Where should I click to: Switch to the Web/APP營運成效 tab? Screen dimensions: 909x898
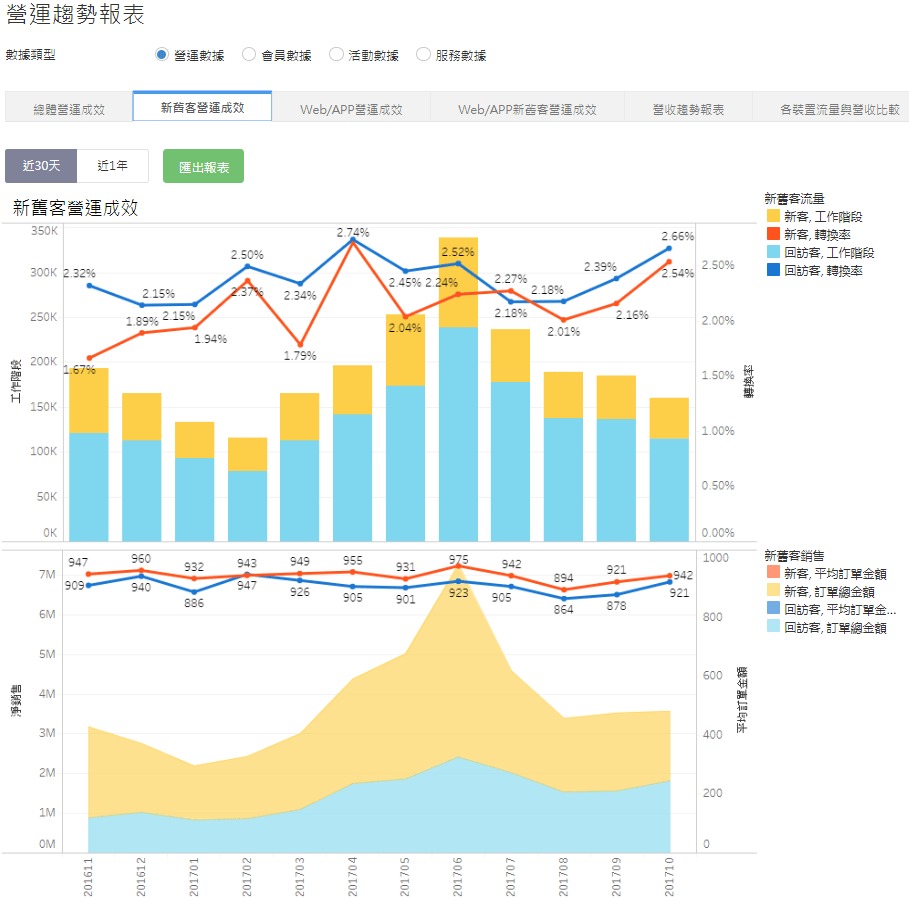351,109
